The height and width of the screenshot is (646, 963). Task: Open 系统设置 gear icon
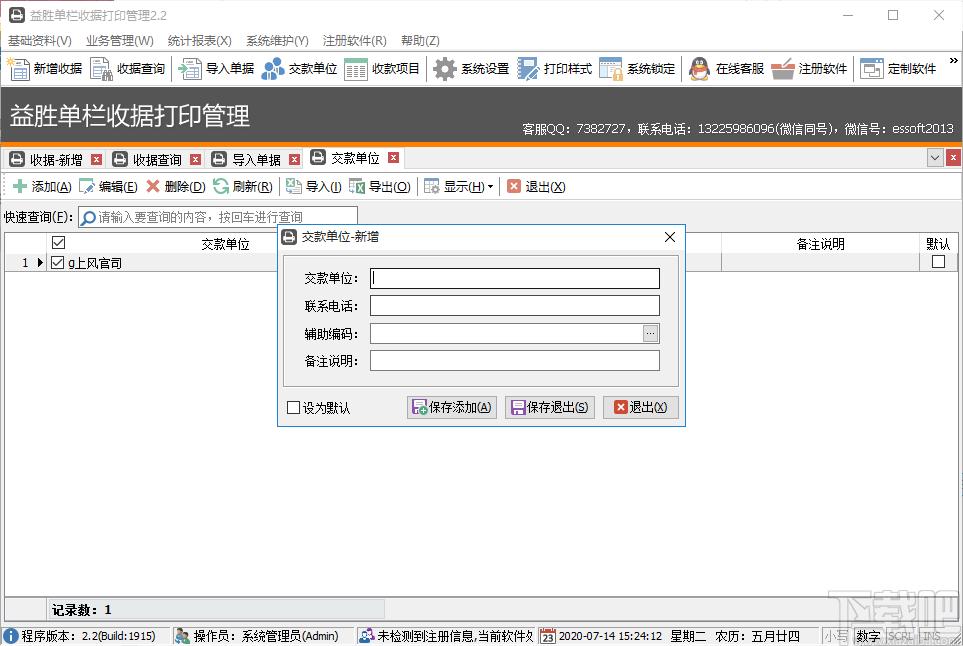click(x=445, y=69)
